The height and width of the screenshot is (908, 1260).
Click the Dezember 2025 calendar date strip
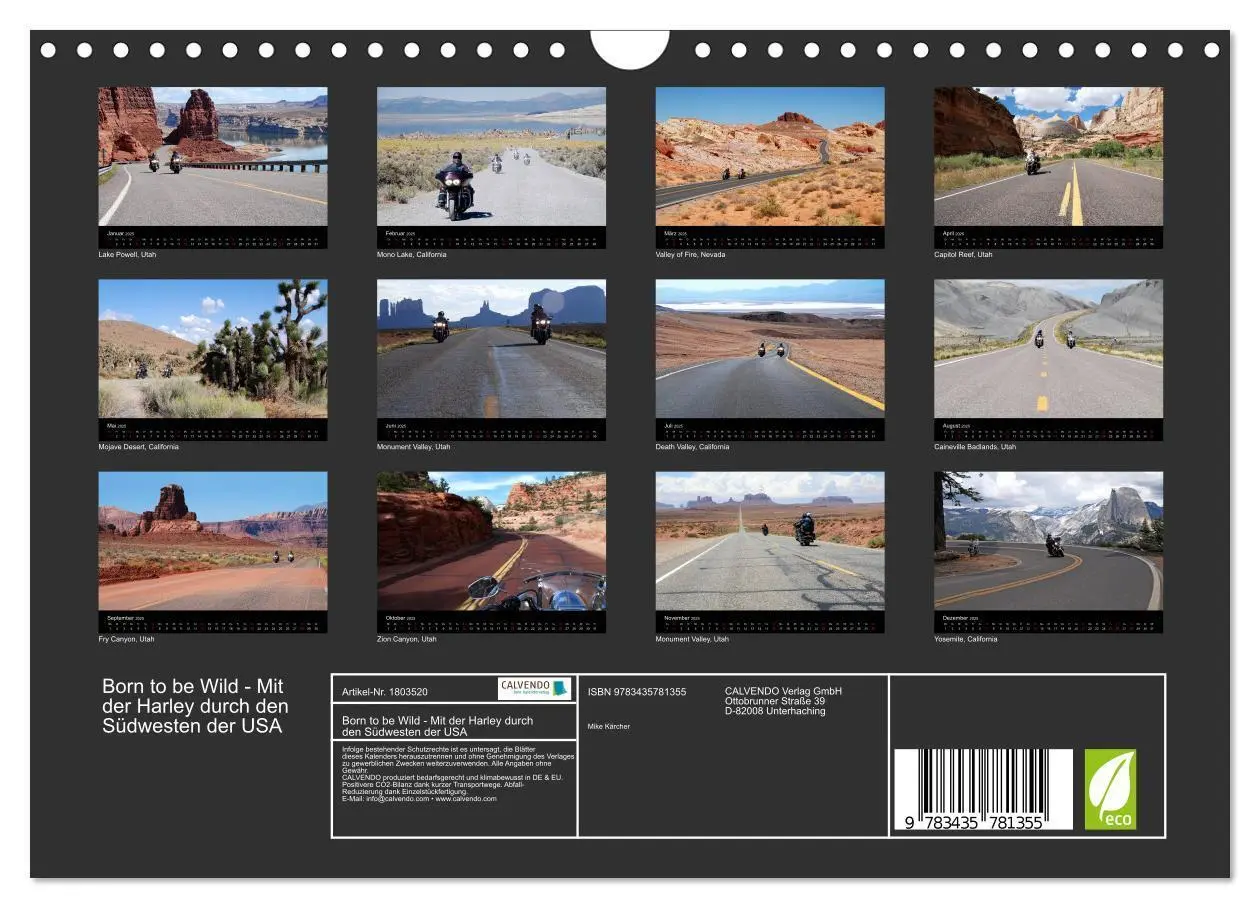(x=1048, y=623)
